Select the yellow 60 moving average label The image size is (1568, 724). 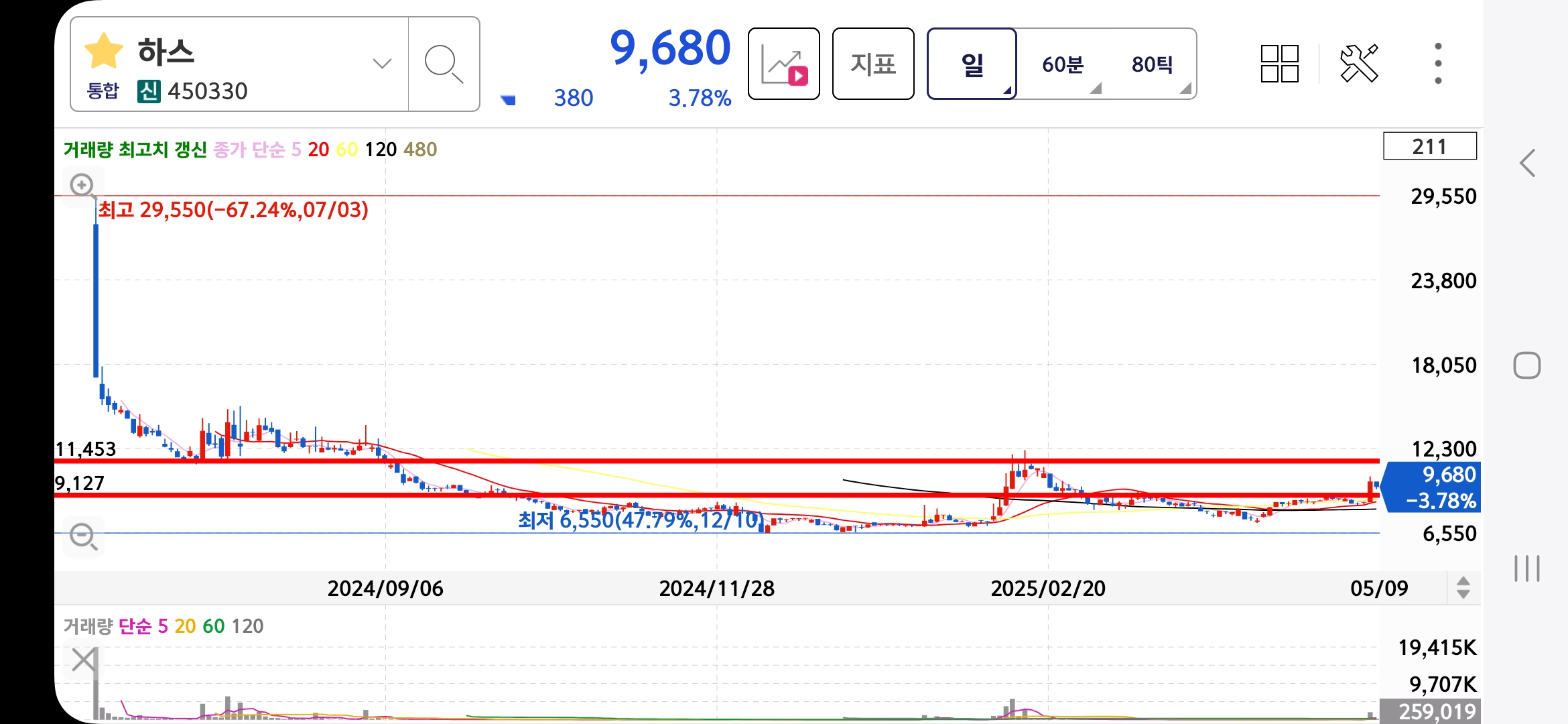tap(346, 149)
